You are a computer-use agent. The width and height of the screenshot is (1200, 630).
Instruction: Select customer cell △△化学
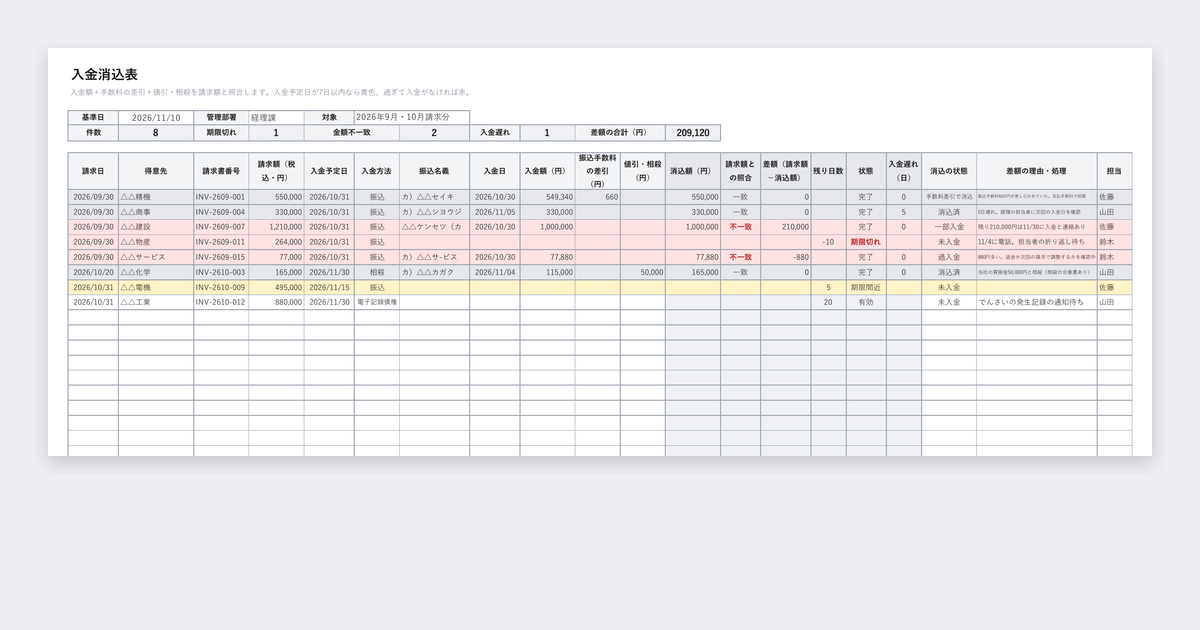point(156,272)
